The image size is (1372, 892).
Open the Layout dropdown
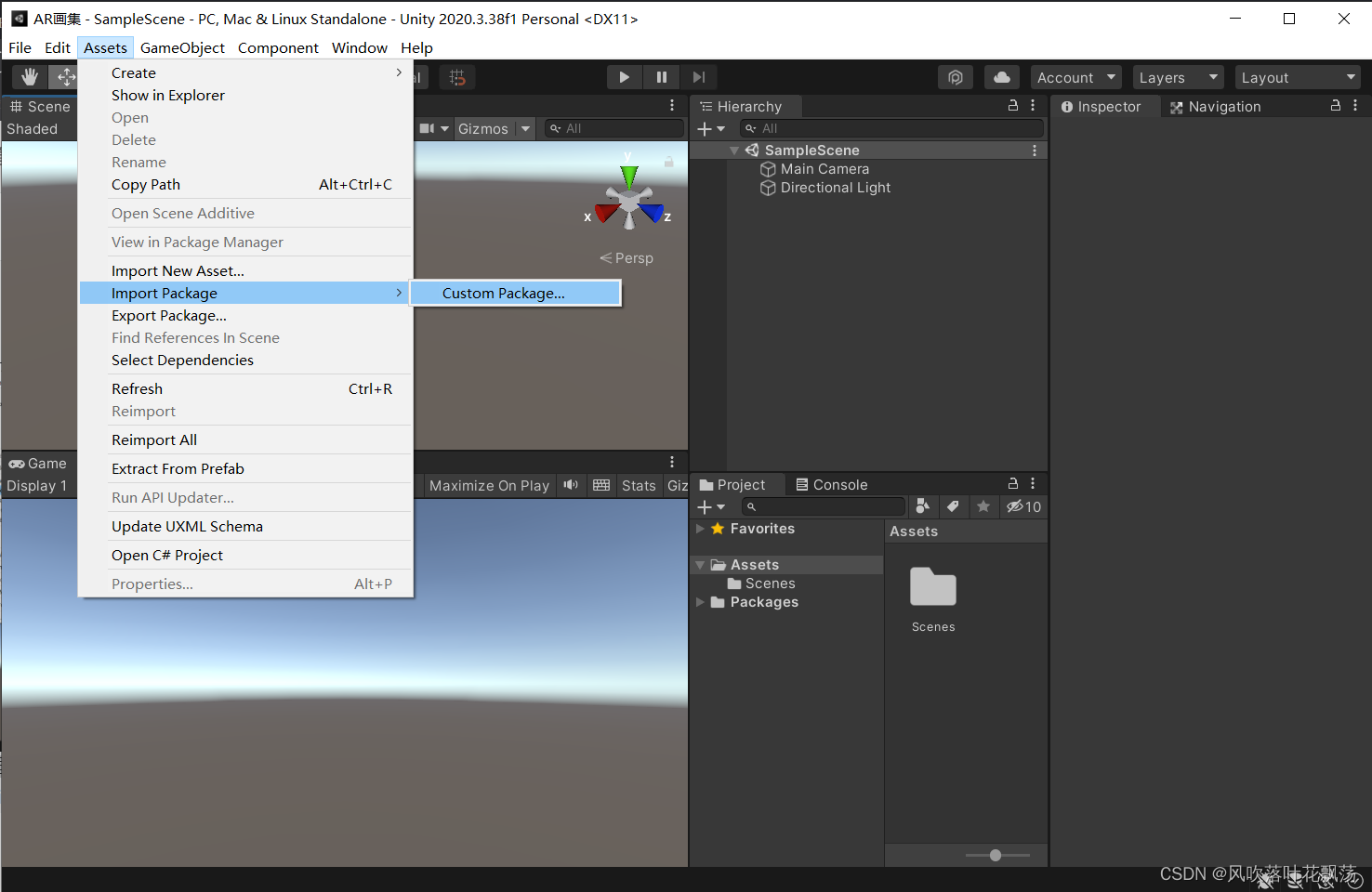1298,77
